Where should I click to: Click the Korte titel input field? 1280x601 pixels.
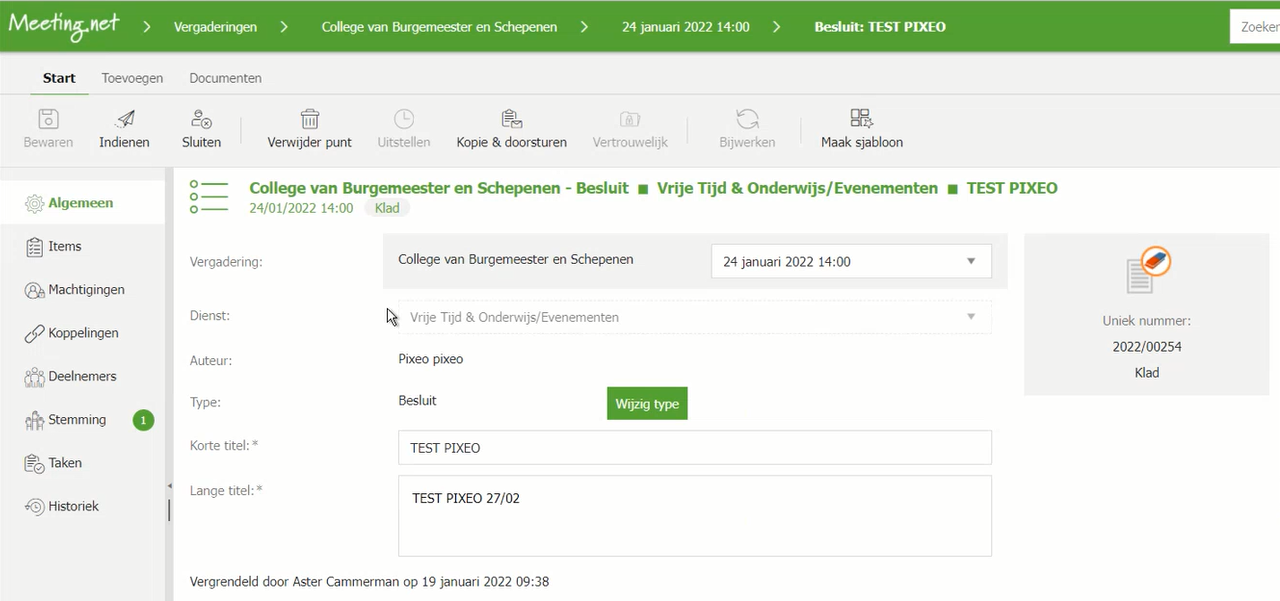[x=694, y=448]
